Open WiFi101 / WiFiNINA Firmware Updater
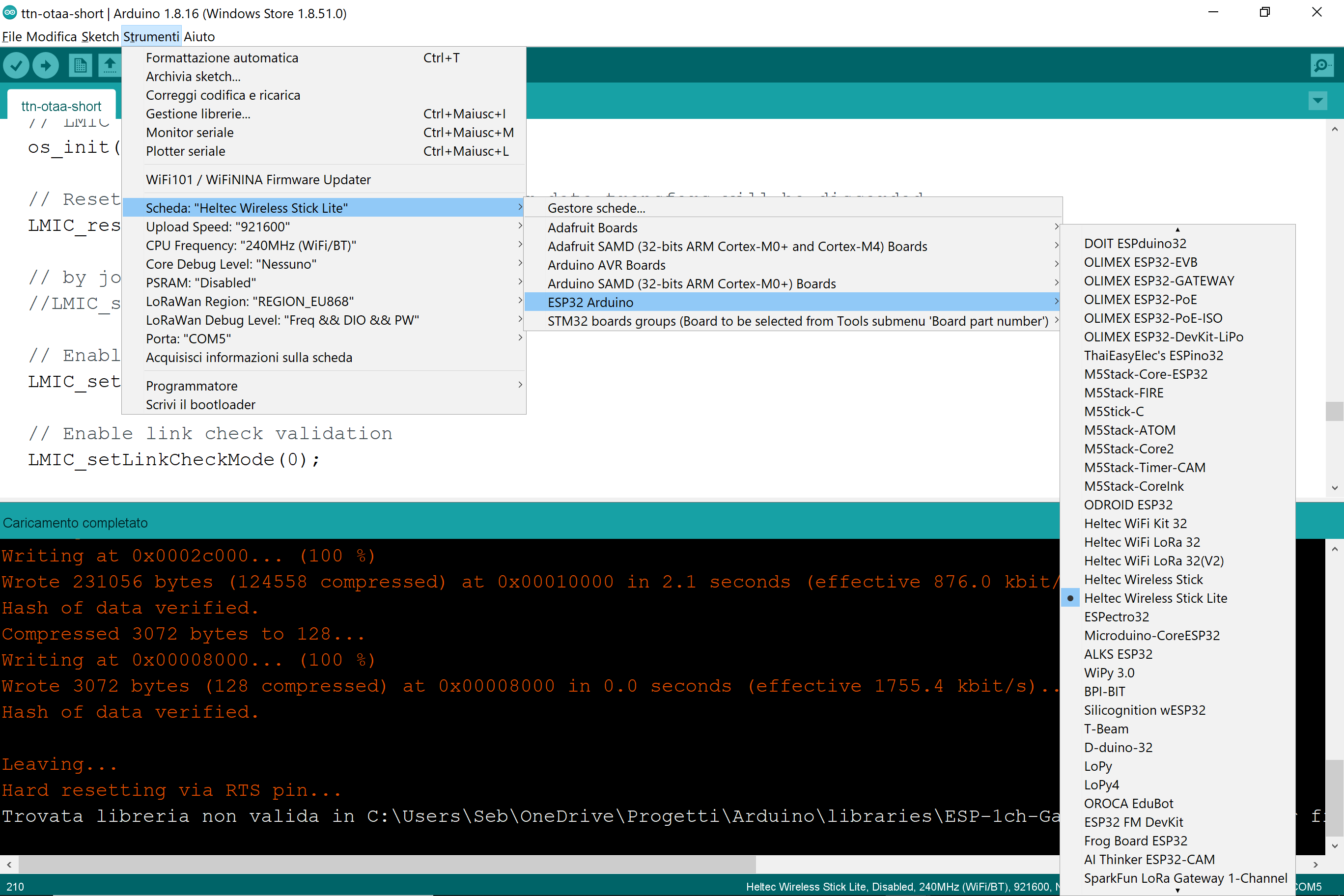This screenshot has width=1344, height=896. pos(323,179)
